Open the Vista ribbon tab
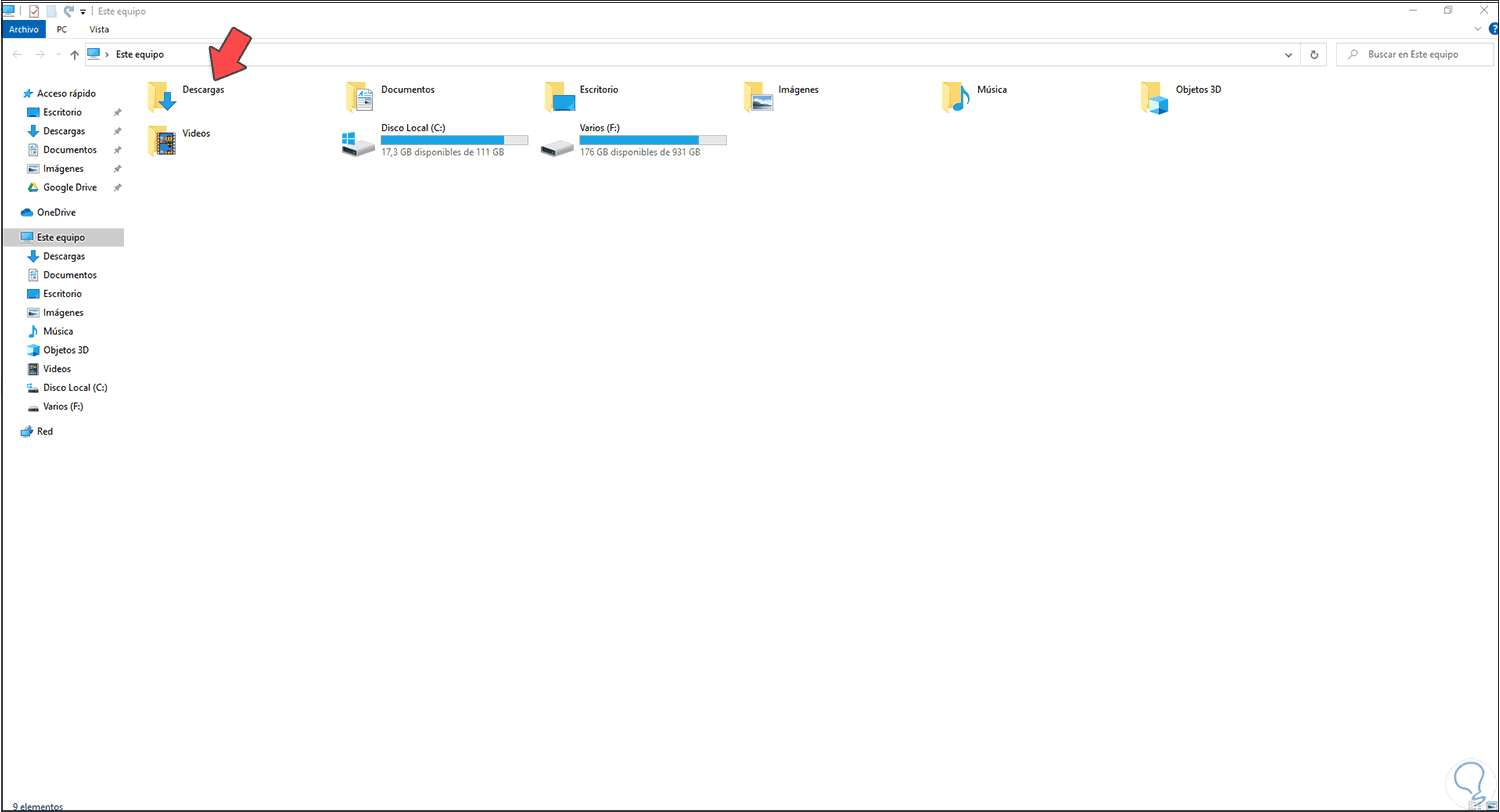Viewport: 1500px width, 812px height. point(99,30)
